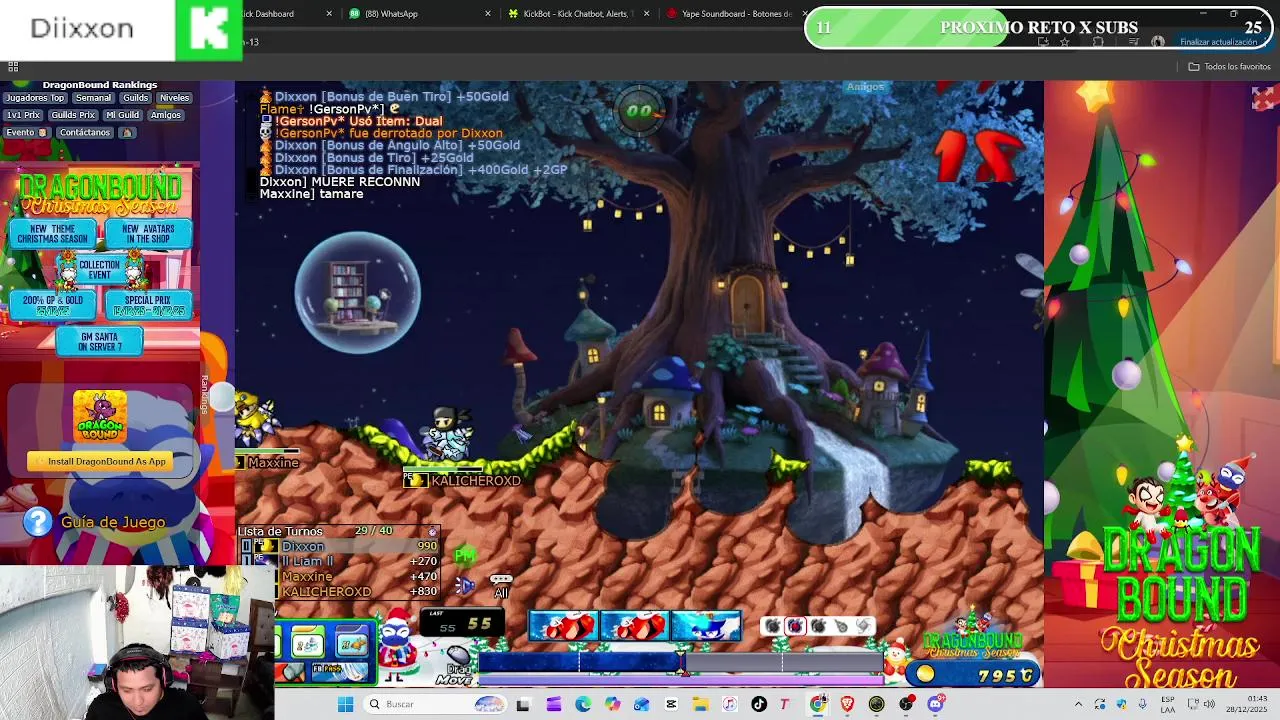Image resolution: width=1280 pixels, height=720 pixels.
Task: Open Brave browser from the taskbar
Action: click(847, 704)
